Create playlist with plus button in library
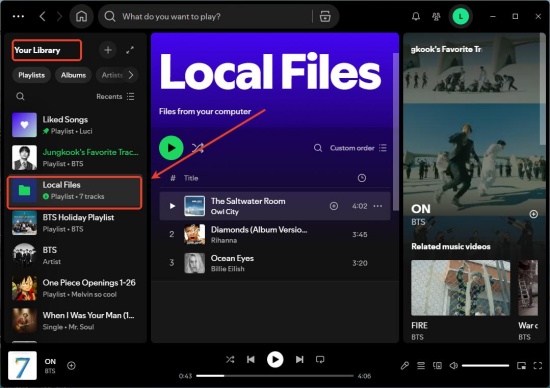This screenshot has width=550, height=388. (108, 50)
